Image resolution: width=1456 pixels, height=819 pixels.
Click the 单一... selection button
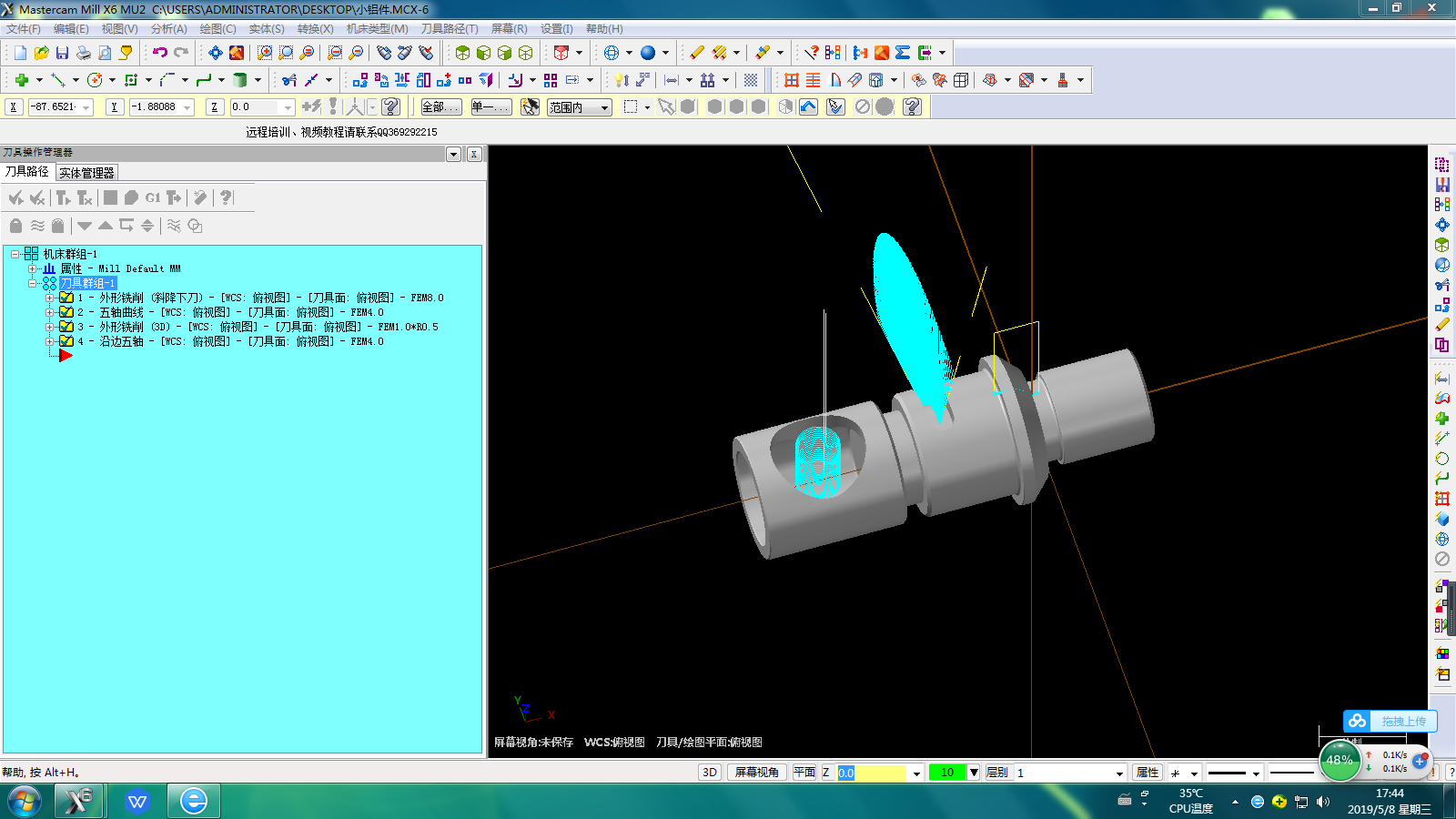coord(490,107)
